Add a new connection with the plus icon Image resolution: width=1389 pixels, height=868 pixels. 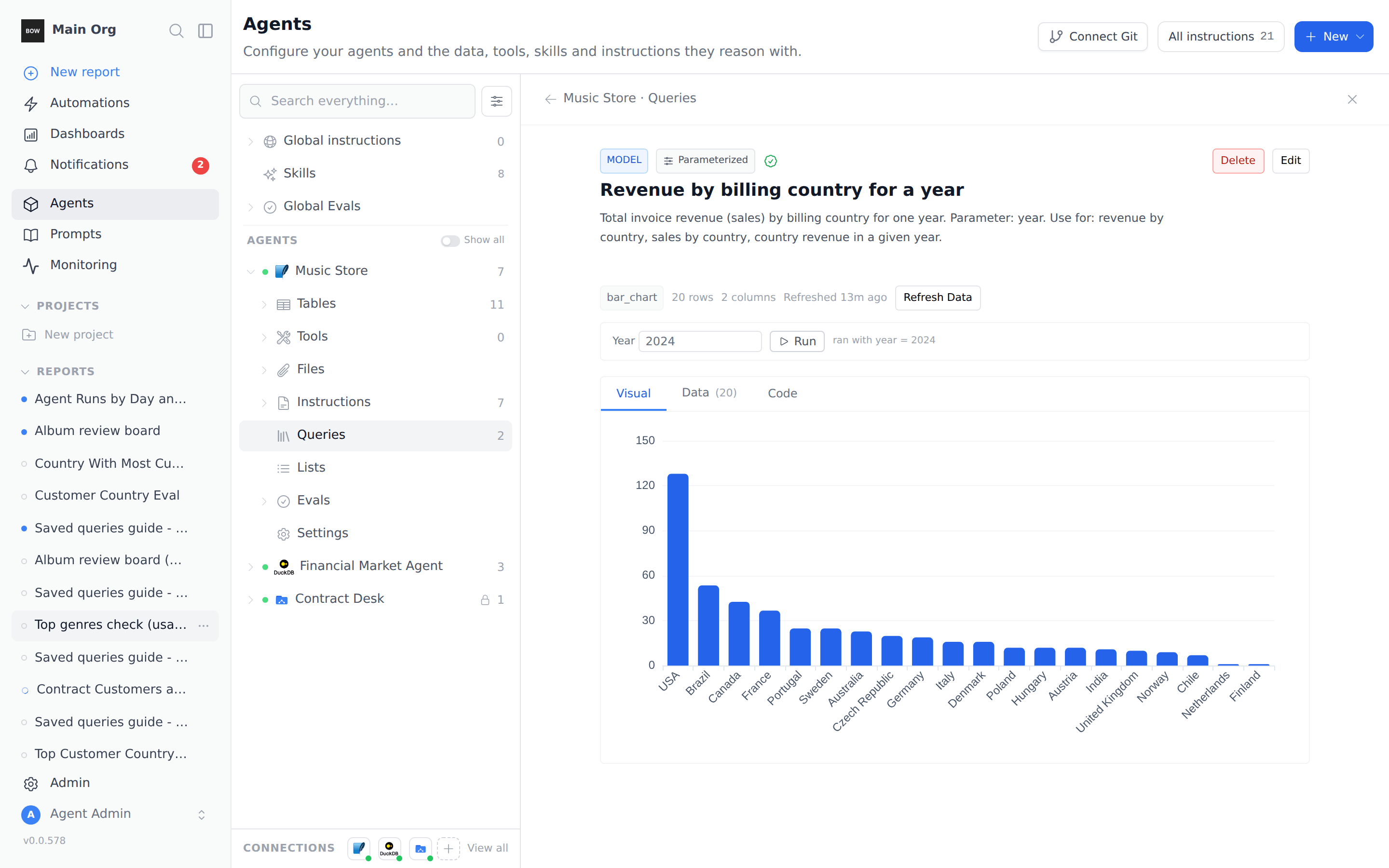click(x=449, y=848)
